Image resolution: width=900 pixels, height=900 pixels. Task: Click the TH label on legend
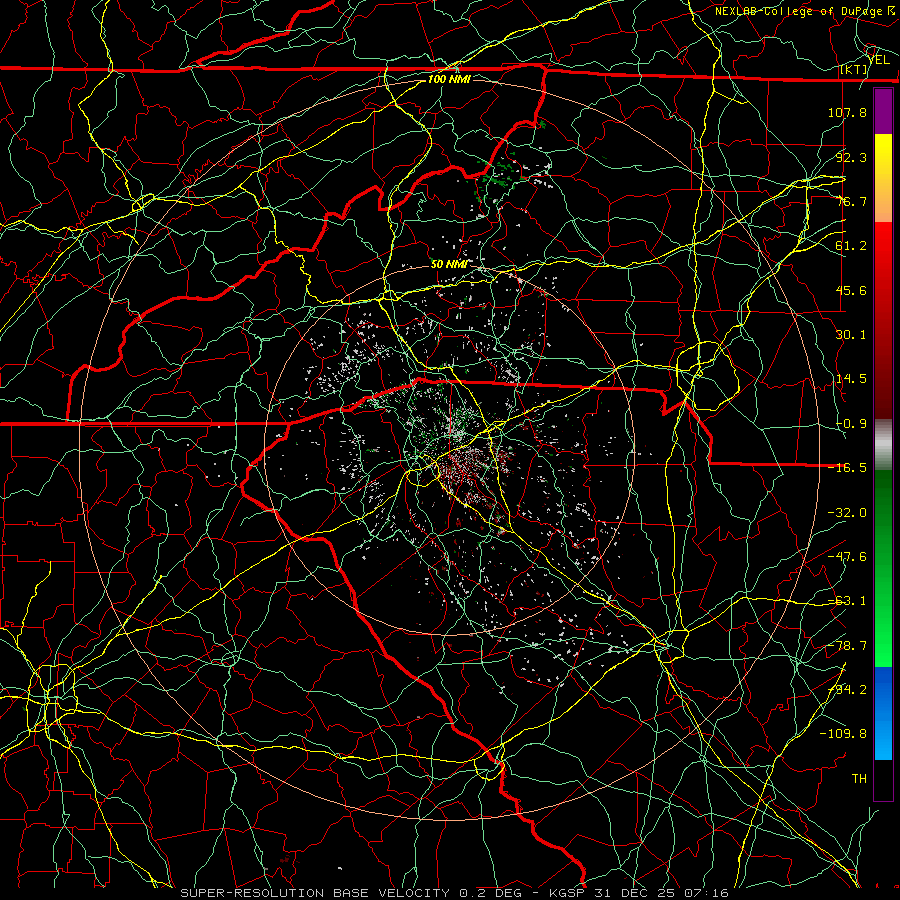(x=859, y=779)
